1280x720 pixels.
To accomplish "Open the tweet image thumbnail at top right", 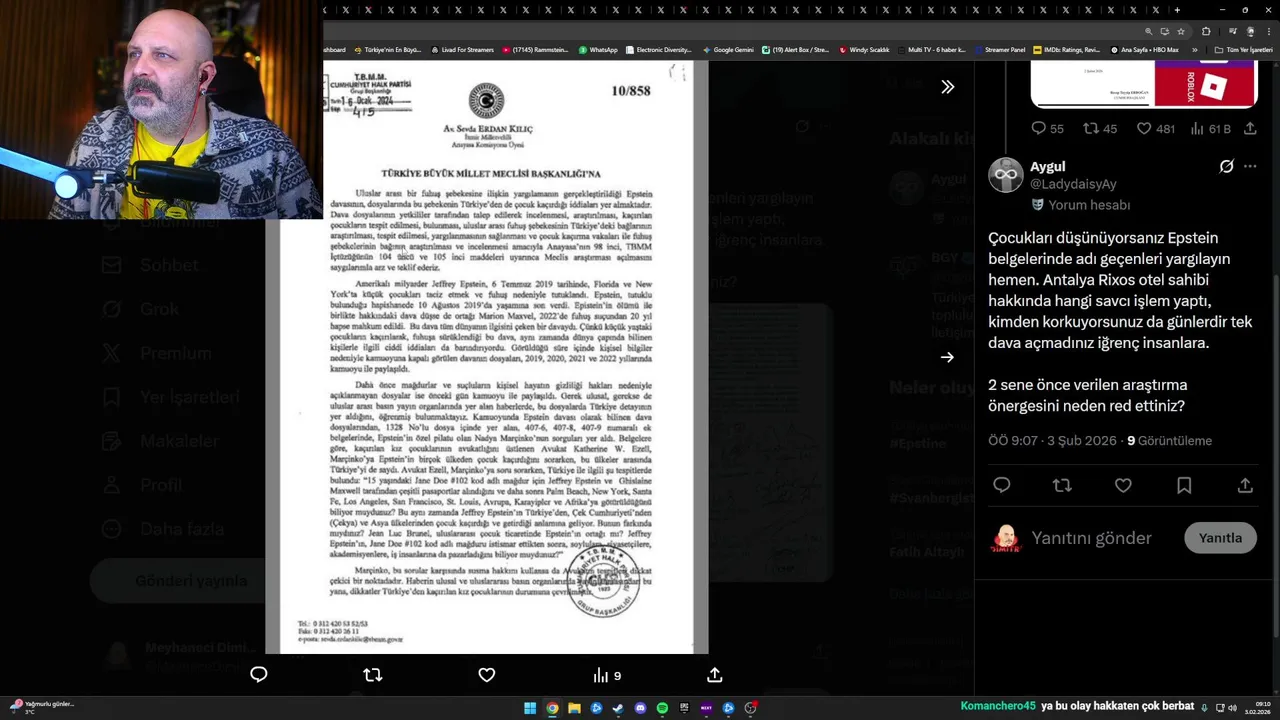I will [1144, 84].
